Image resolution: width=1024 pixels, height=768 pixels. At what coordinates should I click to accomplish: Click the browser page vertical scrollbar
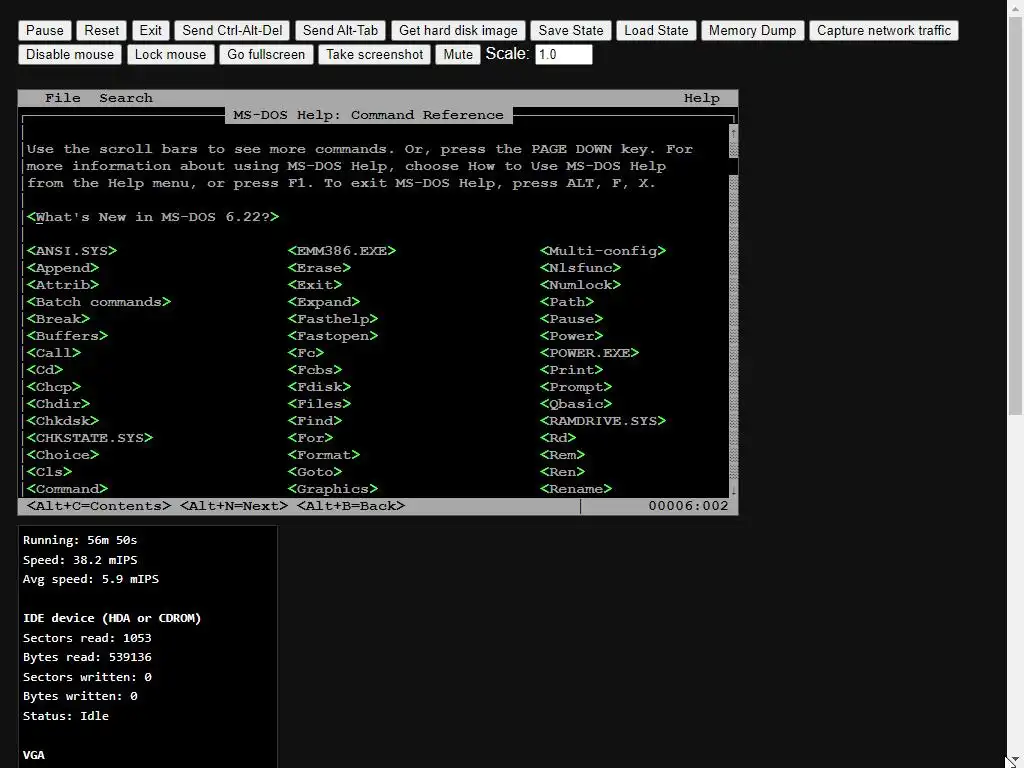(1015, 216)
